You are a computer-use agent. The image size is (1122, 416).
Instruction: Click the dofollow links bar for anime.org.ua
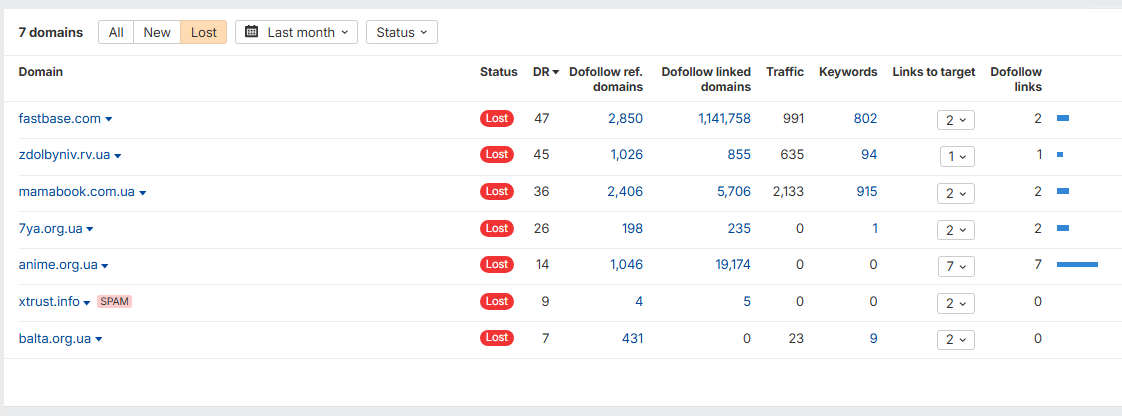click(x=1077, y=265)
